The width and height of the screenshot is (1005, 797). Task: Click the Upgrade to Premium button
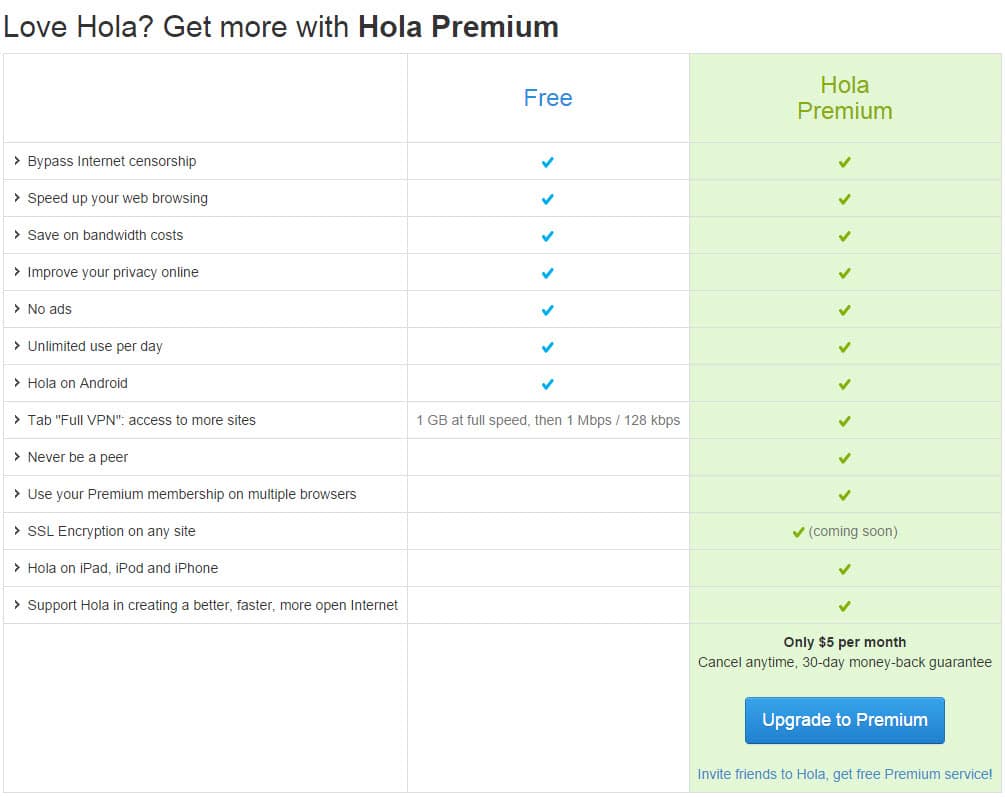pos(844,720)
